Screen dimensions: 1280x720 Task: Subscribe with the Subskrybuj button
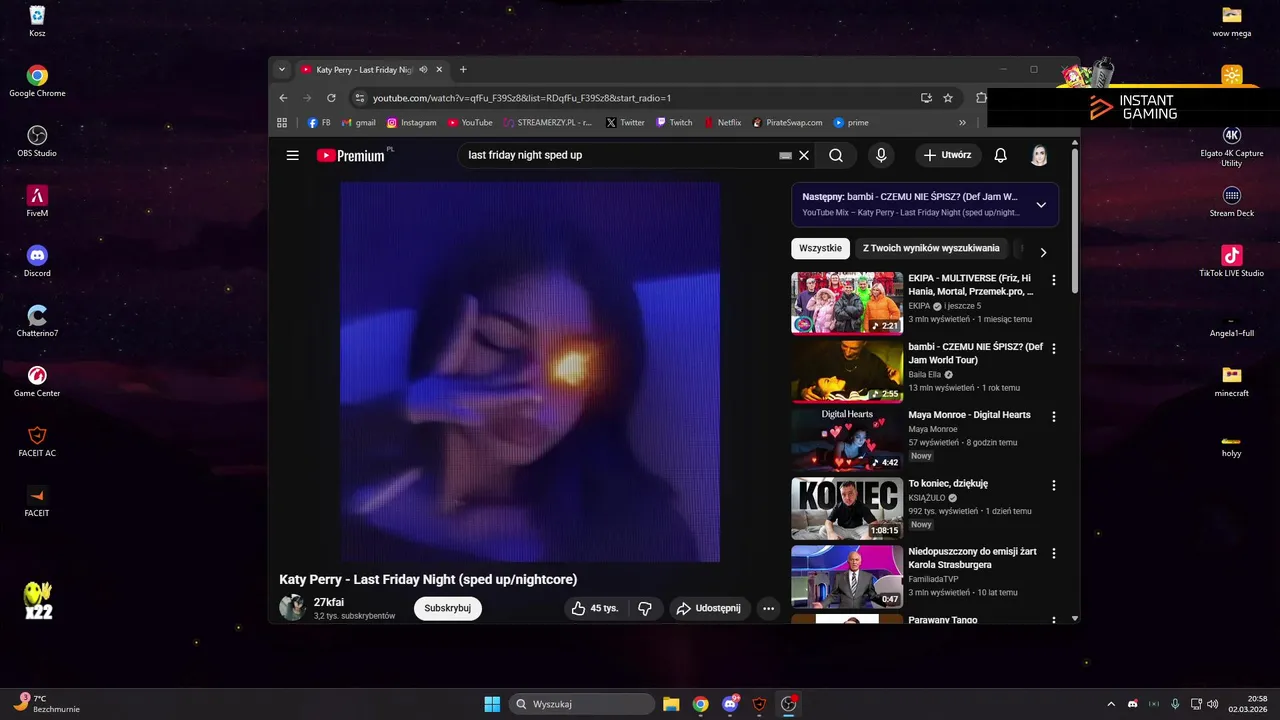tap(447, 608)
